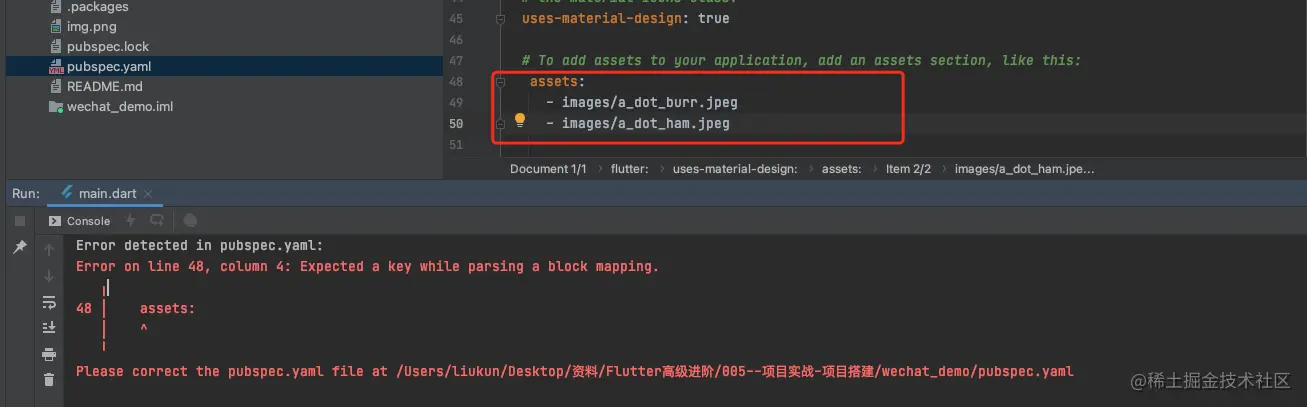
Task: Click the 'assets:' key in the editor
Action: (557, 81)
